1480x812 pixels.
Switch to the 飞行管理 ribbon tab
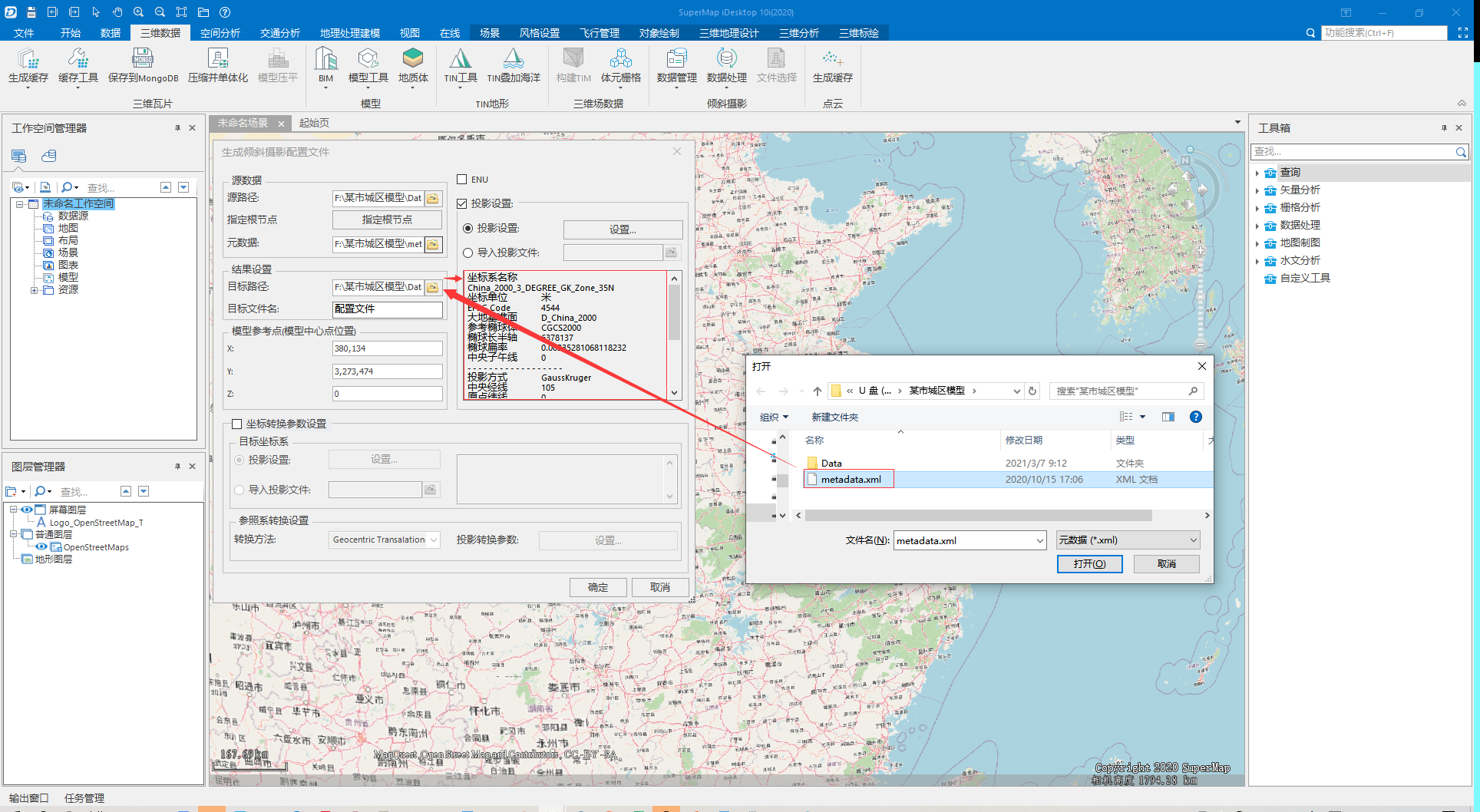(x=599, y=33)
